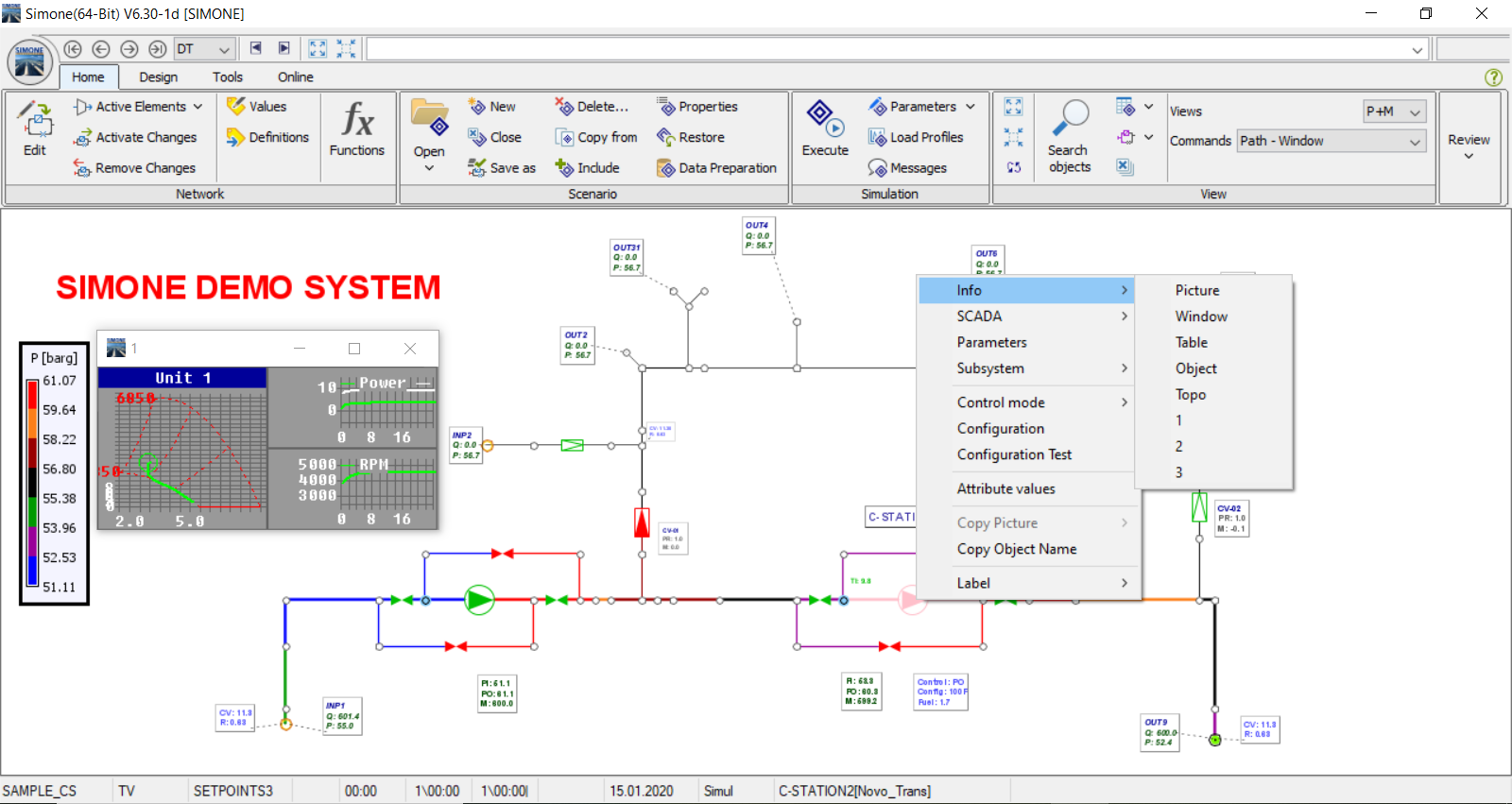The image size is (1512, 804).
Task: Open the Views P+M dropdown
Action: pos(1394,111)
